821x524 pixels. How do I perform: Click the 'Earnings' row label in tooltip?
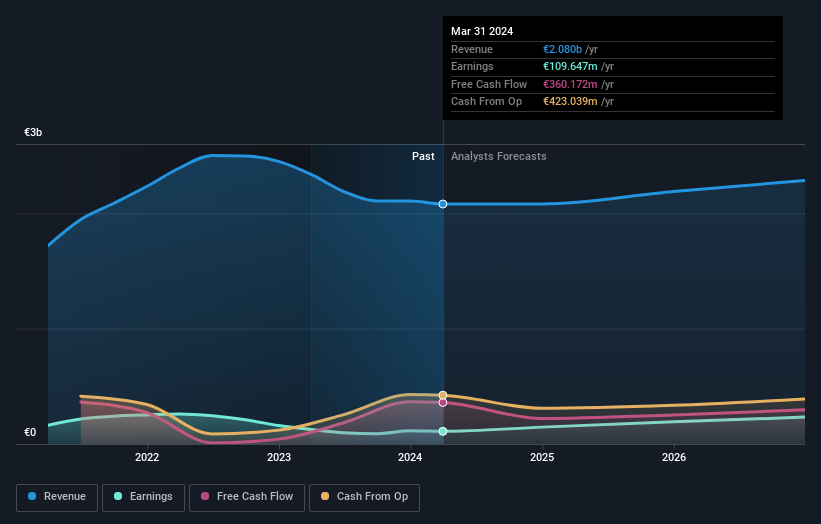coord(472,66)
